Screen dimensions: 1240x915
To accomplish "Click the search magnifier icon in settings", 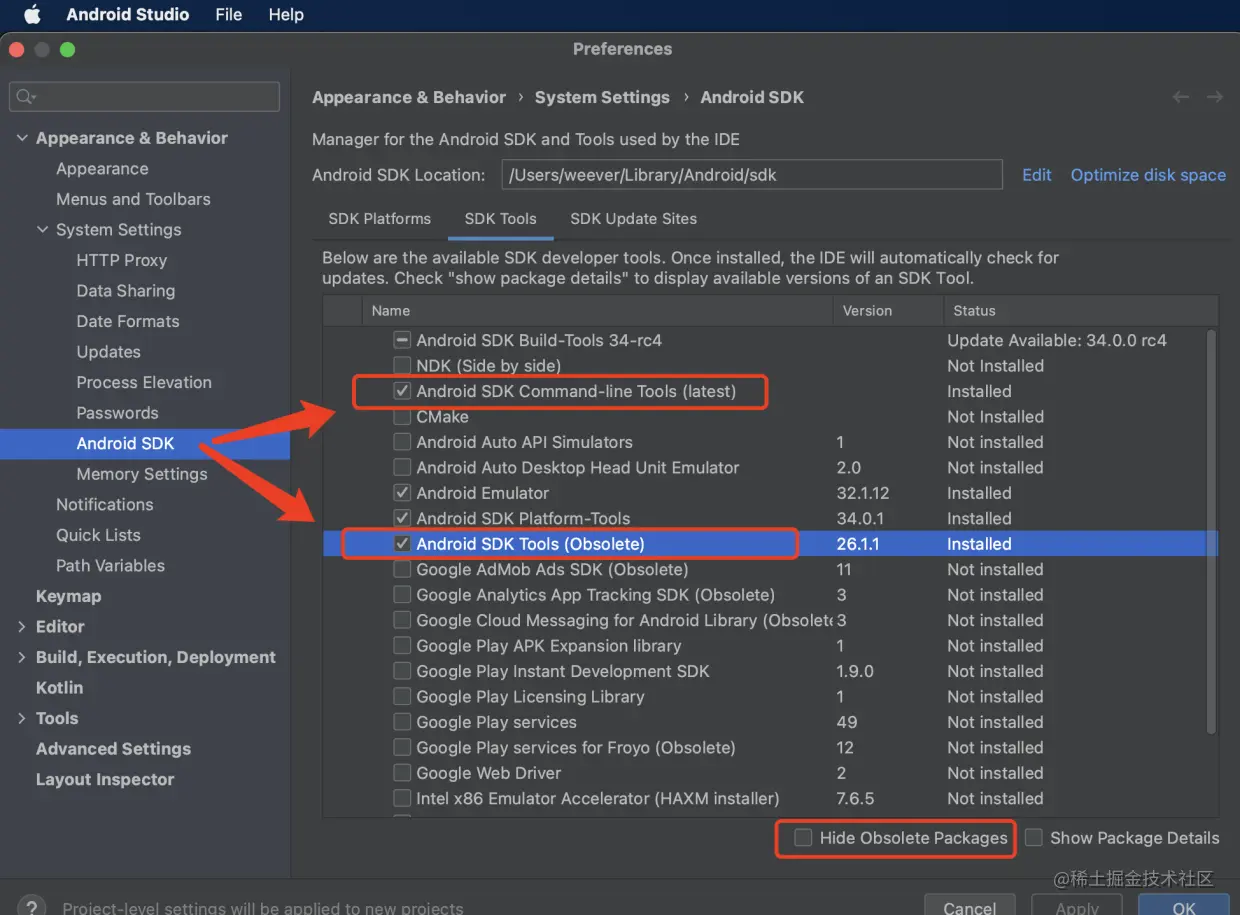I will tap(25, 96).
